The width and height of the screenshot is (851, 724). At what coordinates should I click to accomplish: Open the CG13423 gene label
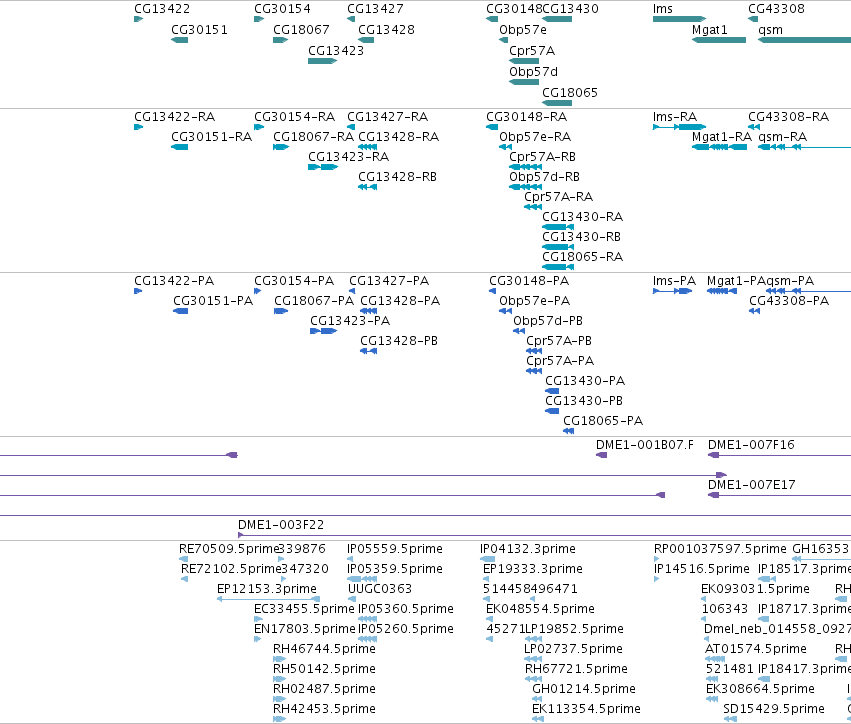pos(336,50)
